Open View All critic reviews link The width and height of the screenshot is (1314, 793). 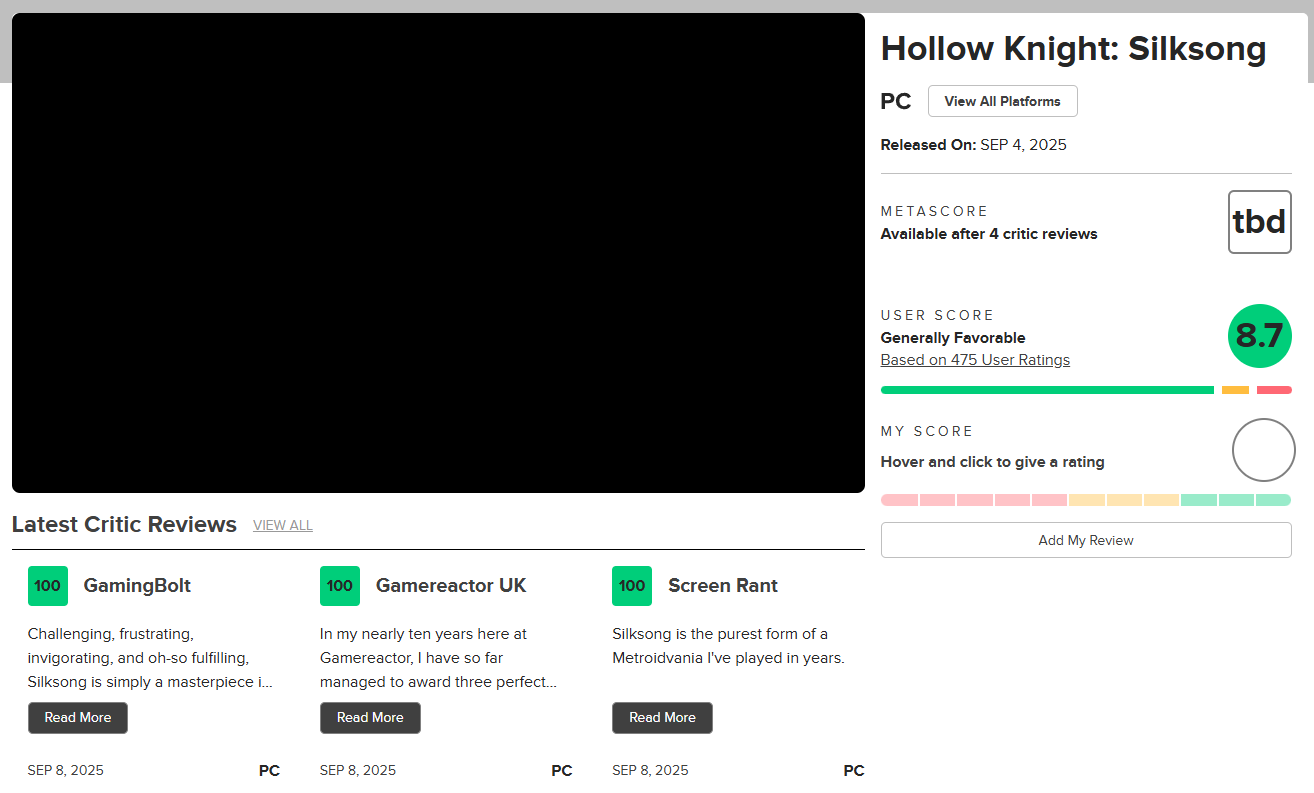coord(283,525)
